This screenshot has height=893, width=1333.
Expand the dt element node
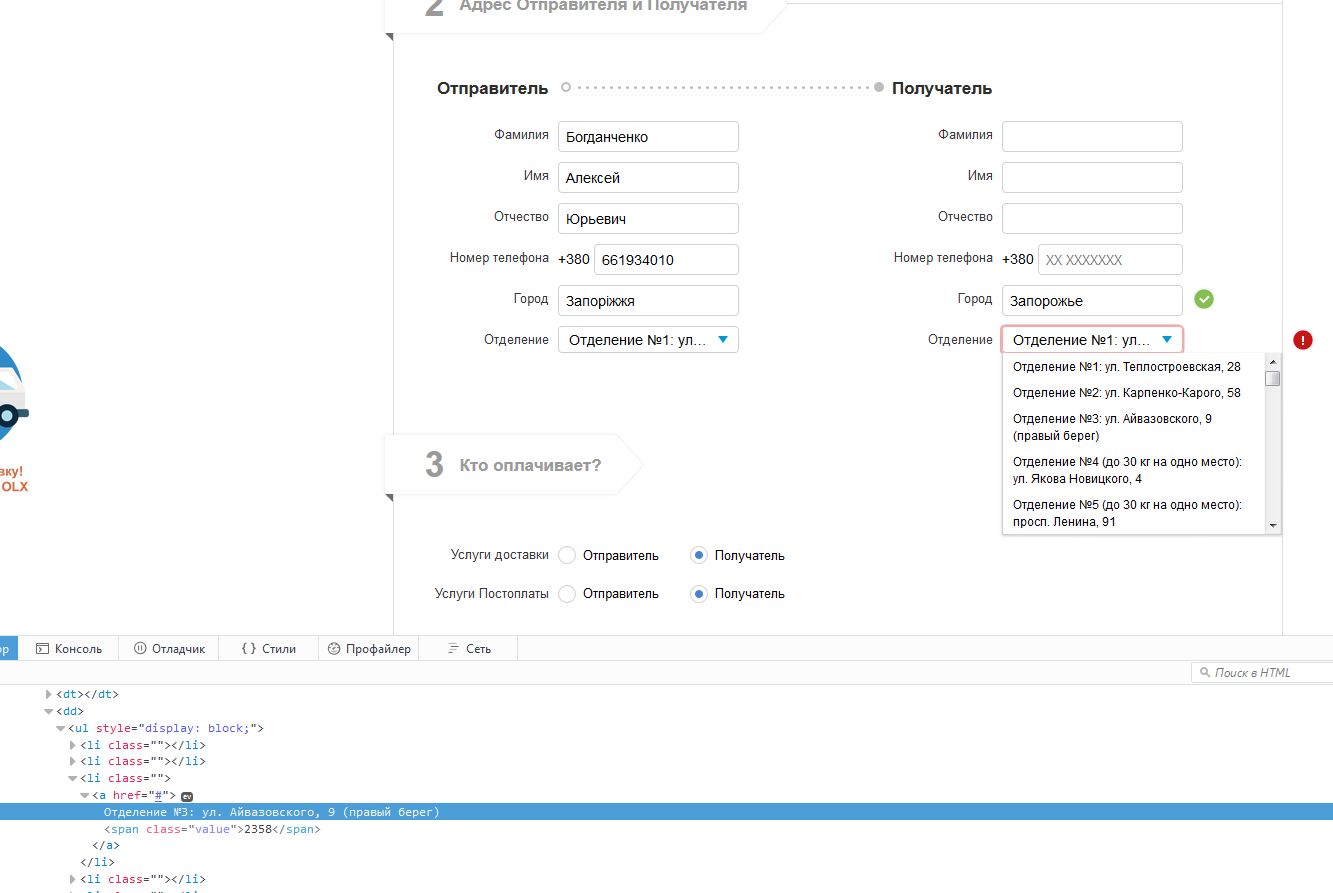point(48,694)
